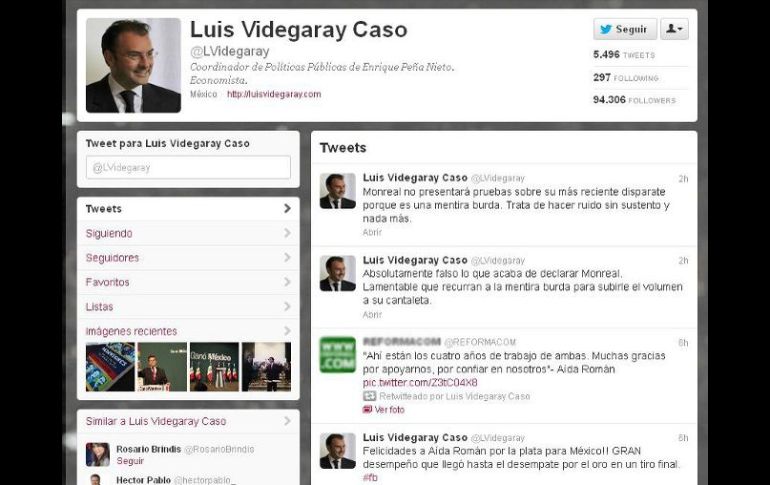Select the Tweets sidebar menu item

[x=188, y=209]
